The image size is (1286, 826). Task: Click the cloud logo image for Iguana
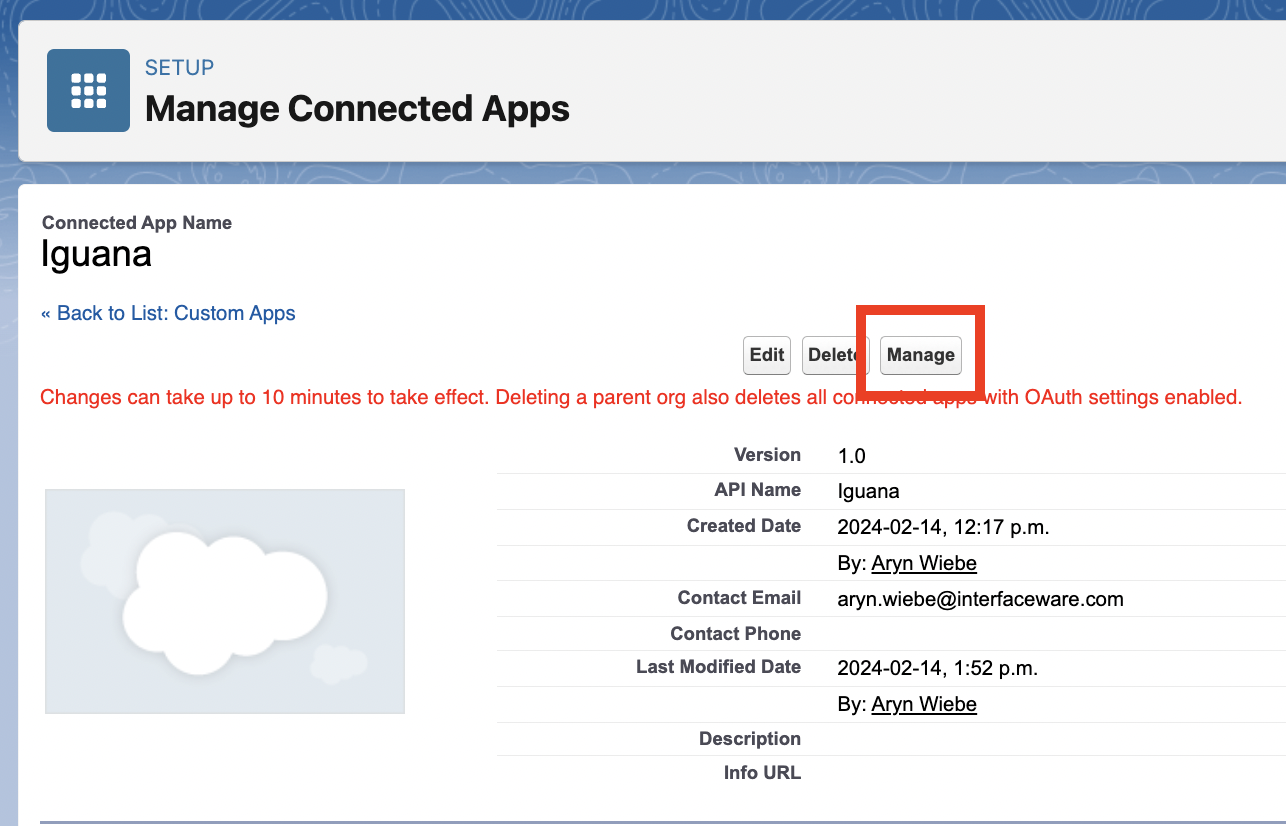(225, 601)
